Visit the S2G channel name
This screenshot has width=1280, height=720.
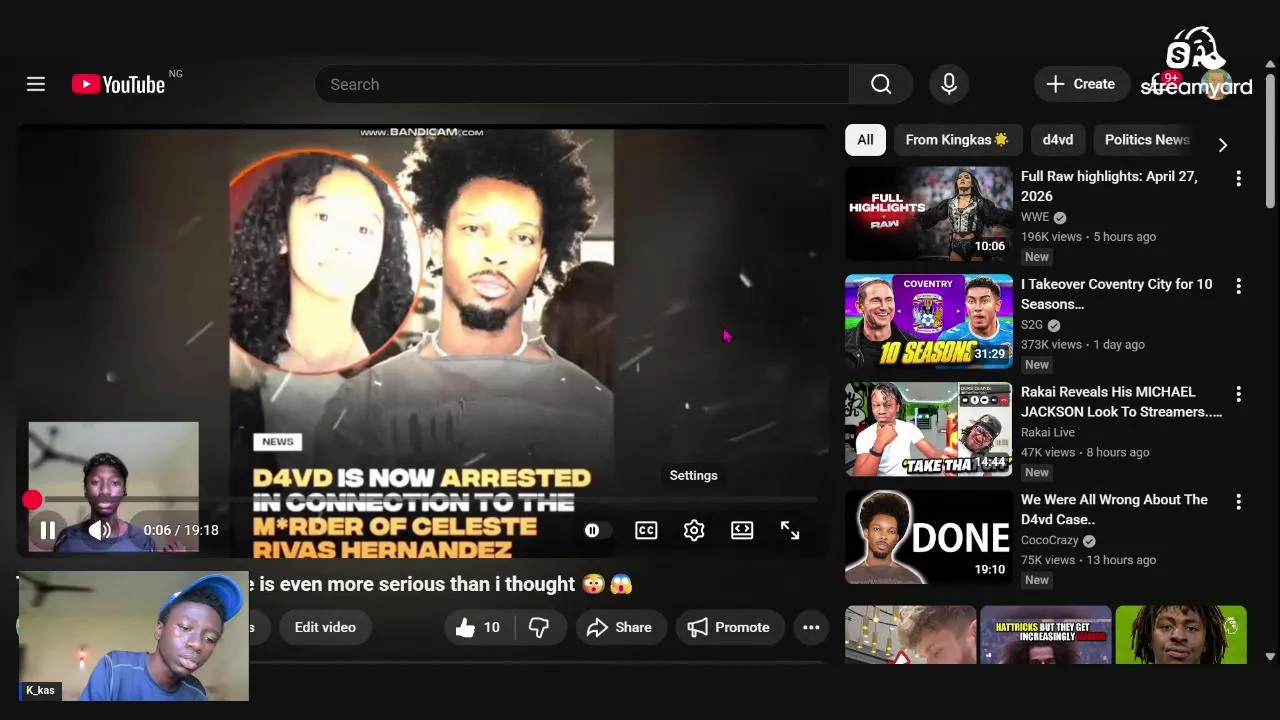tap(1032, 325)
